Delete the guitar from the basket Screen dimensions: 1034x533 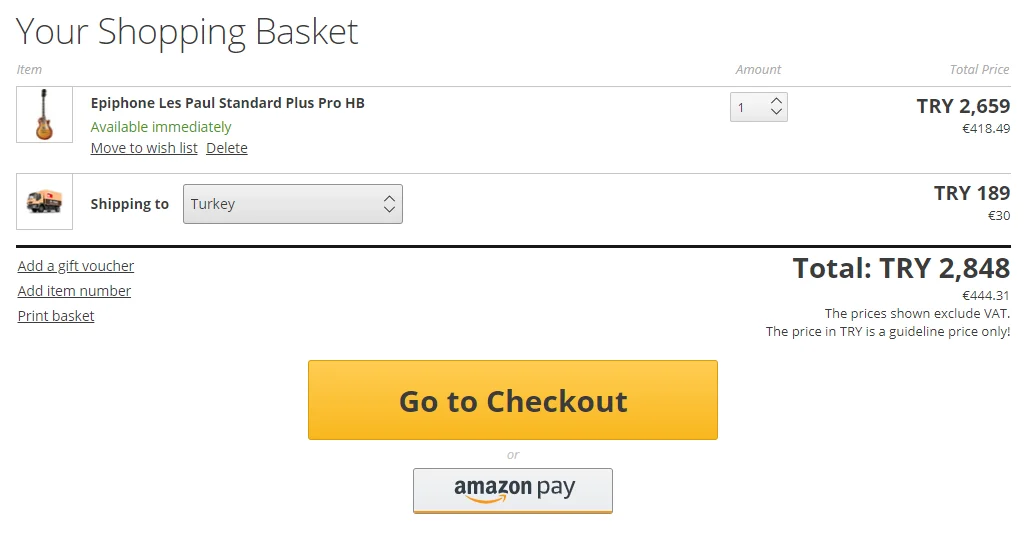tap(227, 148)
